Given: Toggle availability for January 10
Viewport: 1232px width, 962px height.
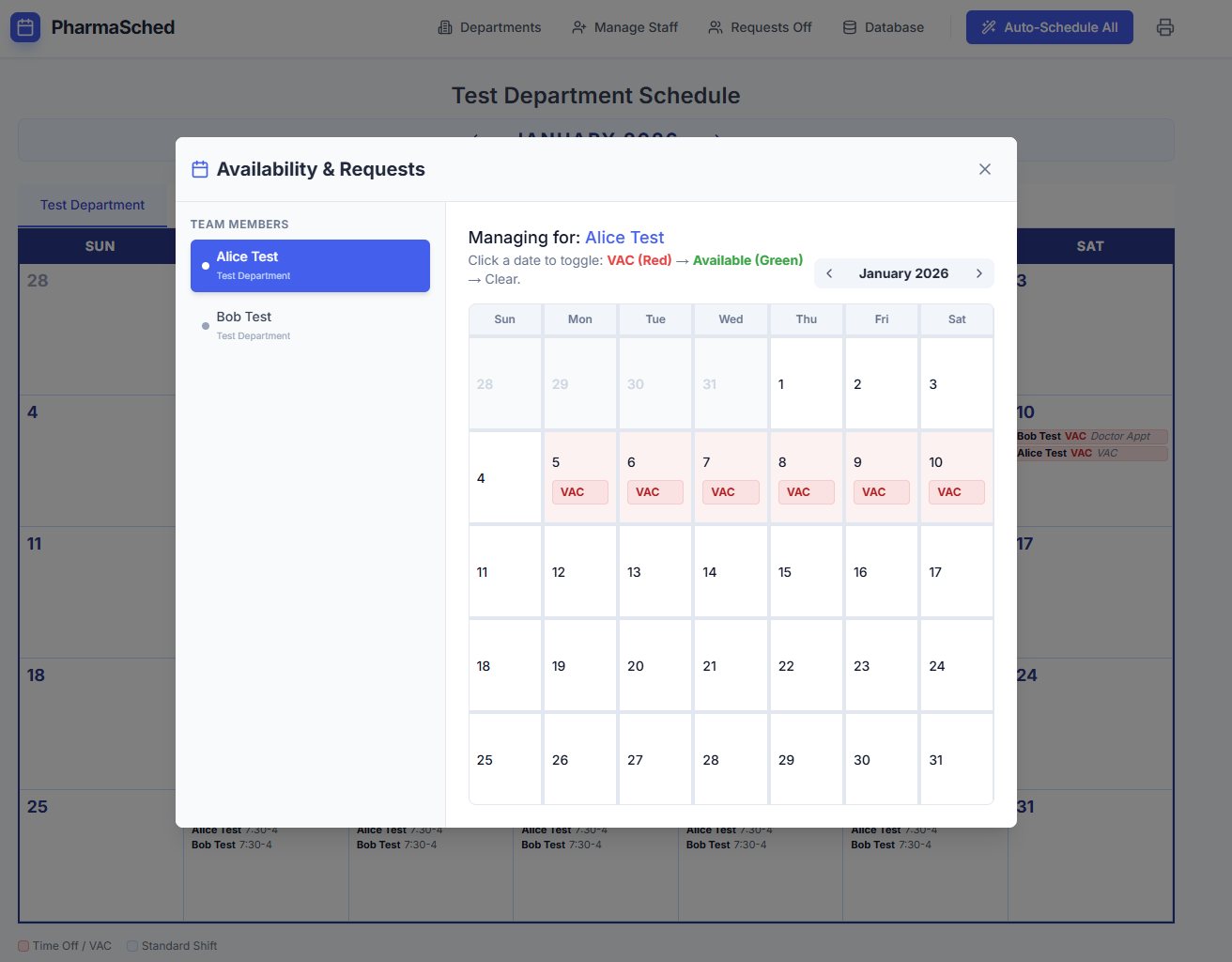Looking at the screenshot, I should 956,477.
